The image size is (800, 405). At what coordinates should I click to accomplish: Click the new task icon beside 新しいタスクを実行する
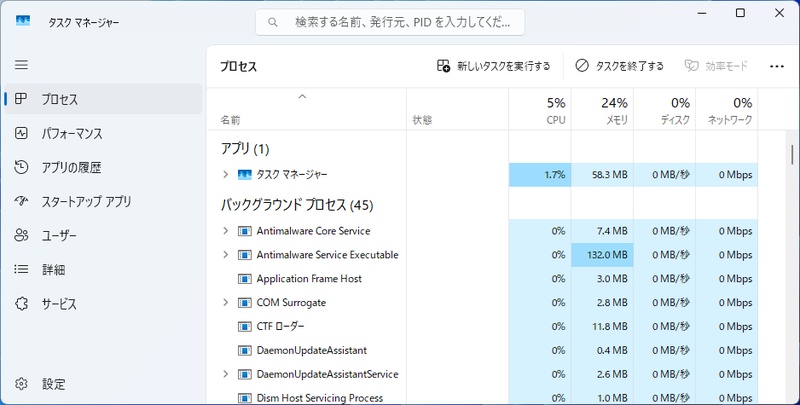point(443,66)
